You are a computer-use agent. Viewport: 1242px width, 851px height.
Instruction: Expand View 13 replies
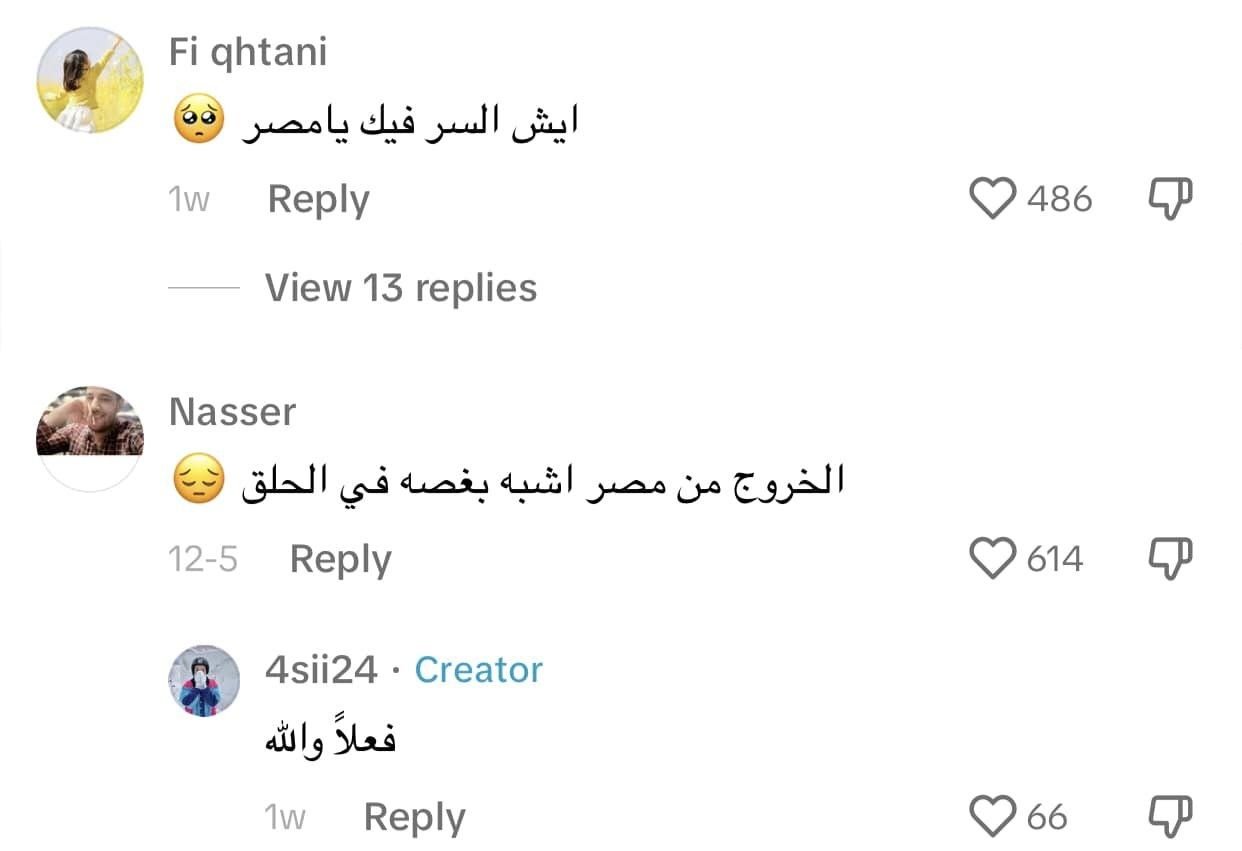coord(400,288)
